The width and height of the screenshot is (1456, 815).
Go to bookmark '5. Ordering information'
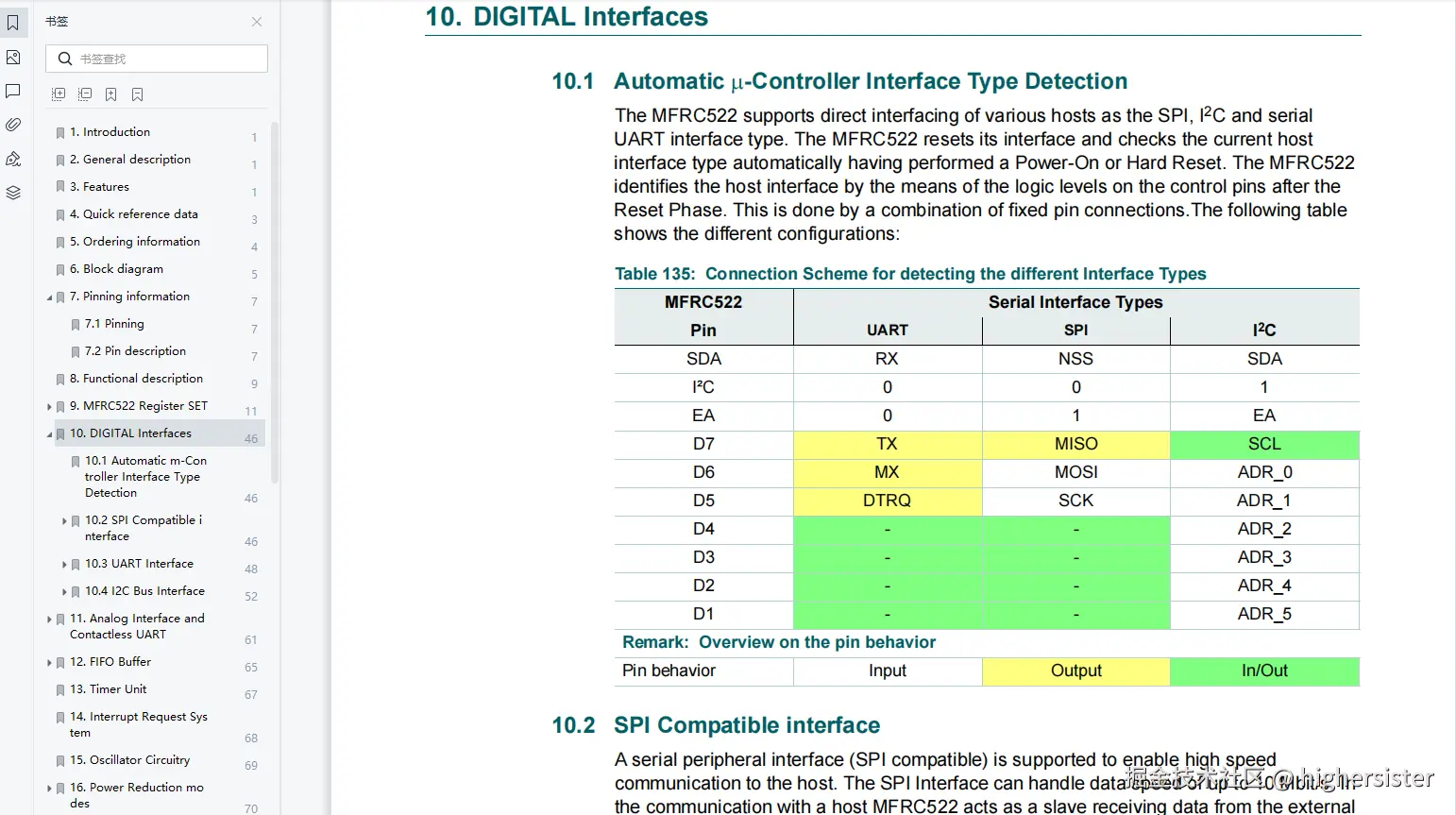(135, 242)
